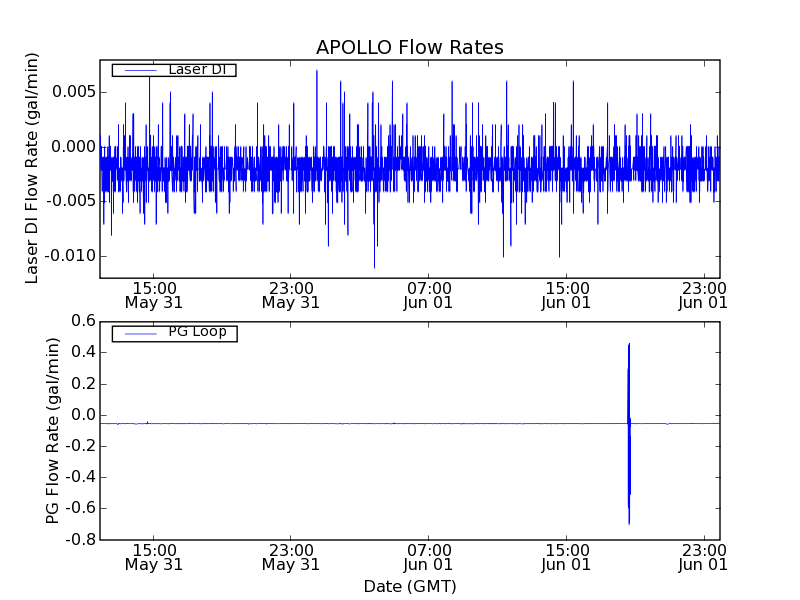Click the "PG Flow Rate (gal/min)" axis label
Screen dimensions: 800x600
52,430
